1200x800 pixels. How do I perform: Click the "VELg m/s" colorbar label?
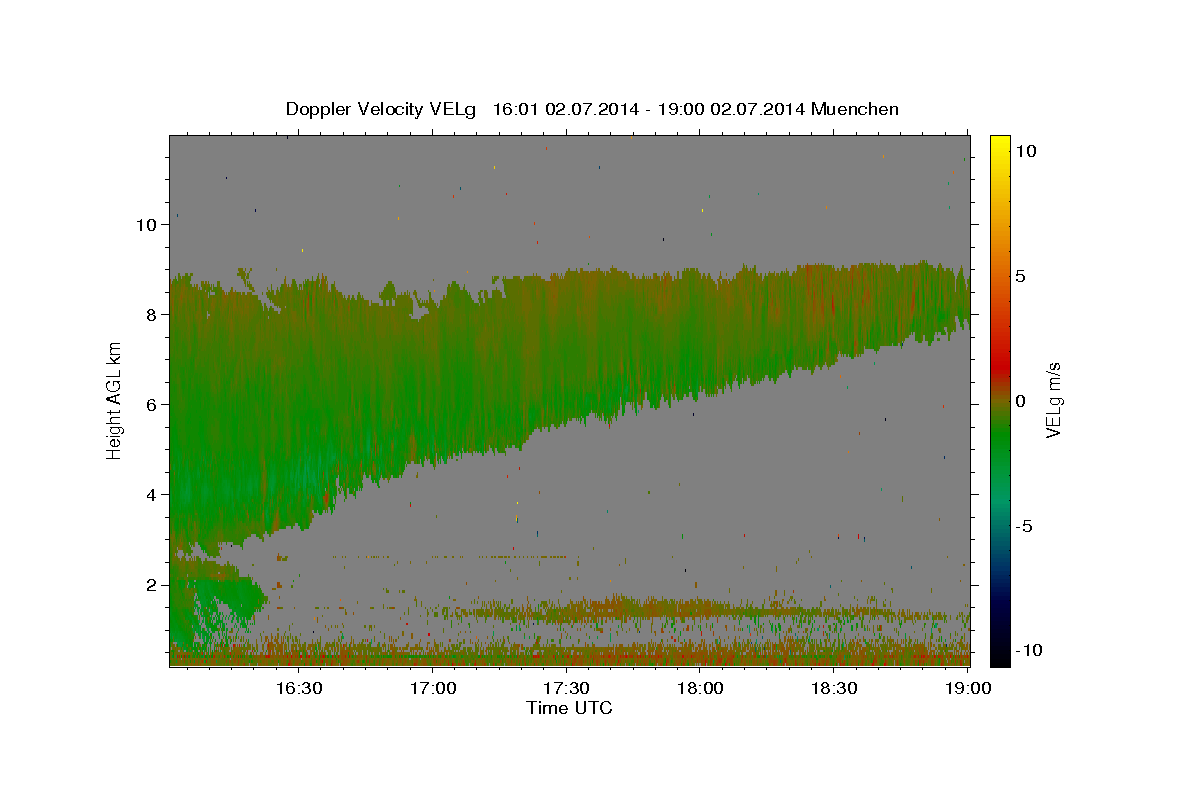(1054, 400)
